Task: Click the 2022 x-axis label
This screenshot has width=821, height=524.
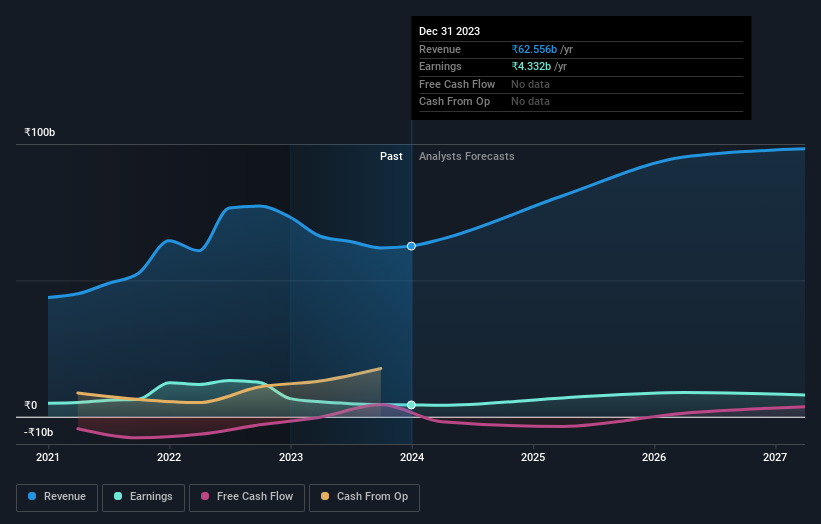Action: 169,458
